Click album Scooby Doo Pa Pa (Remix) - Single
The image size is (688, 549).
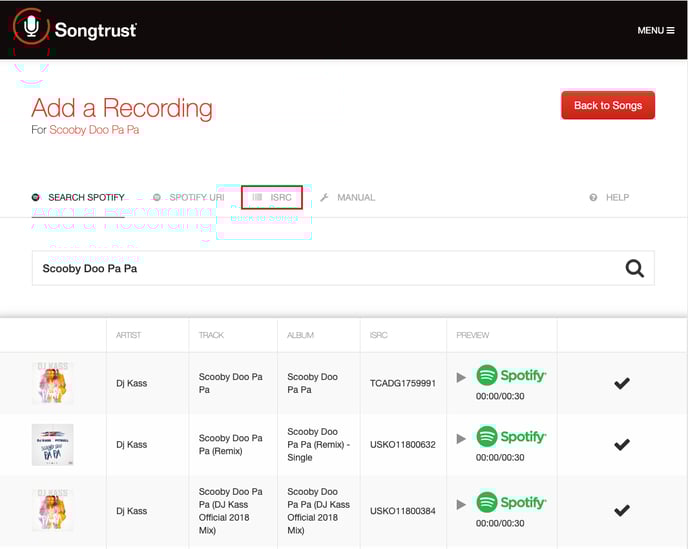(x=319, y=445)
